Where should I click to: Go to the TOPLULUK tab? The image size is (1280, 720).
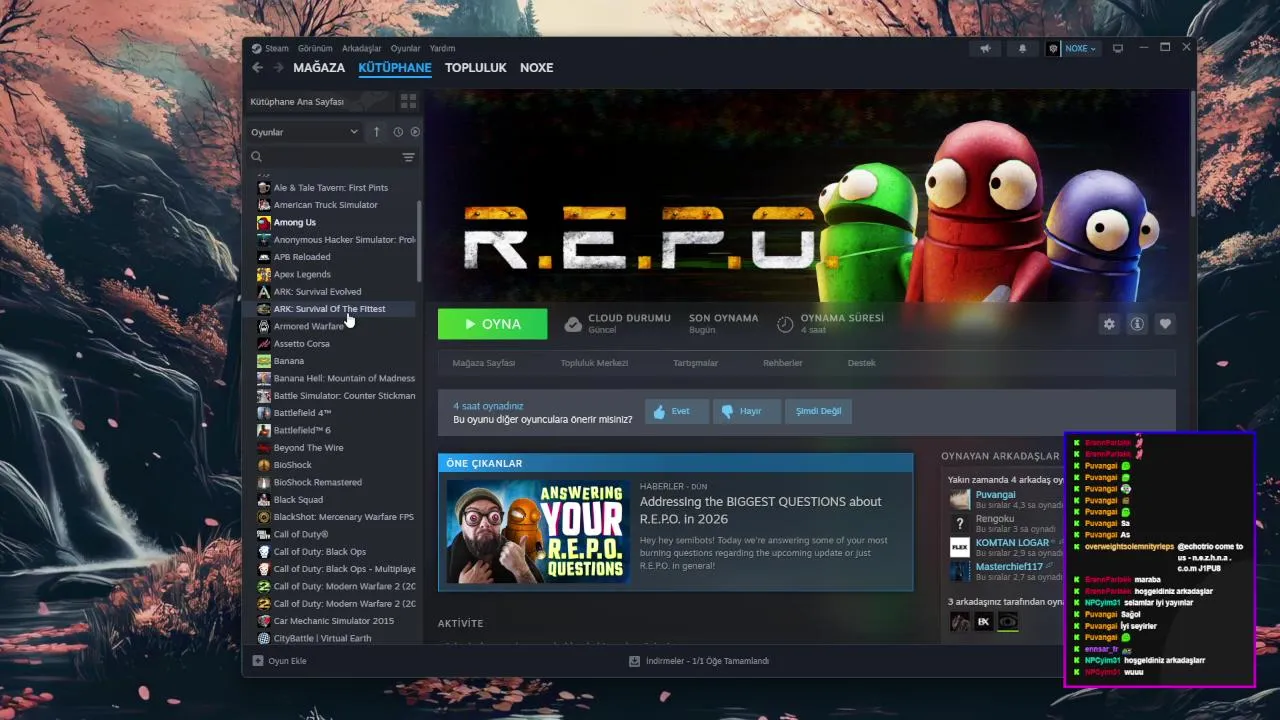476,68
